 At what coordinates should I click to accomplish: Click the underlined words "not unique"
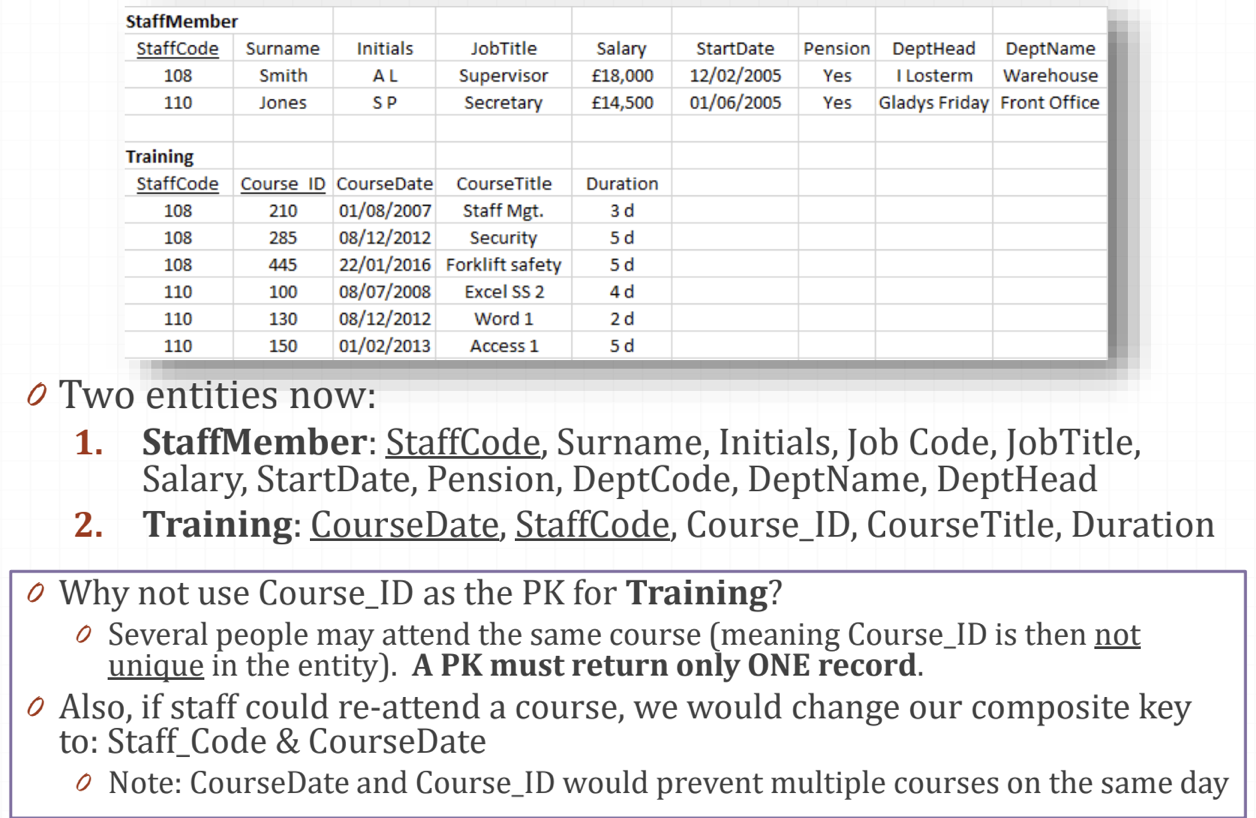(x=1116, y=635)
